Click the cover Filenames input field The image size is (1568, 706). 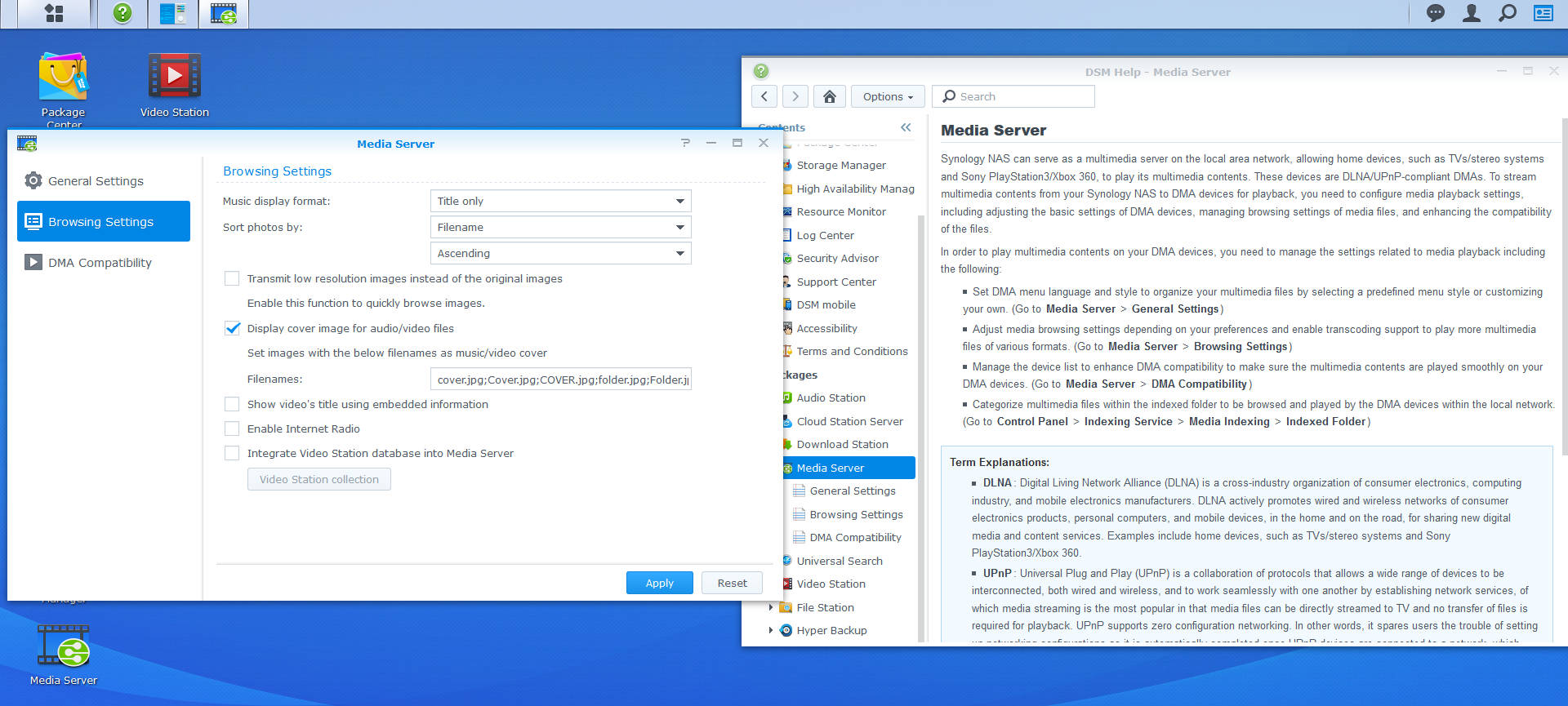coord(560,379)
